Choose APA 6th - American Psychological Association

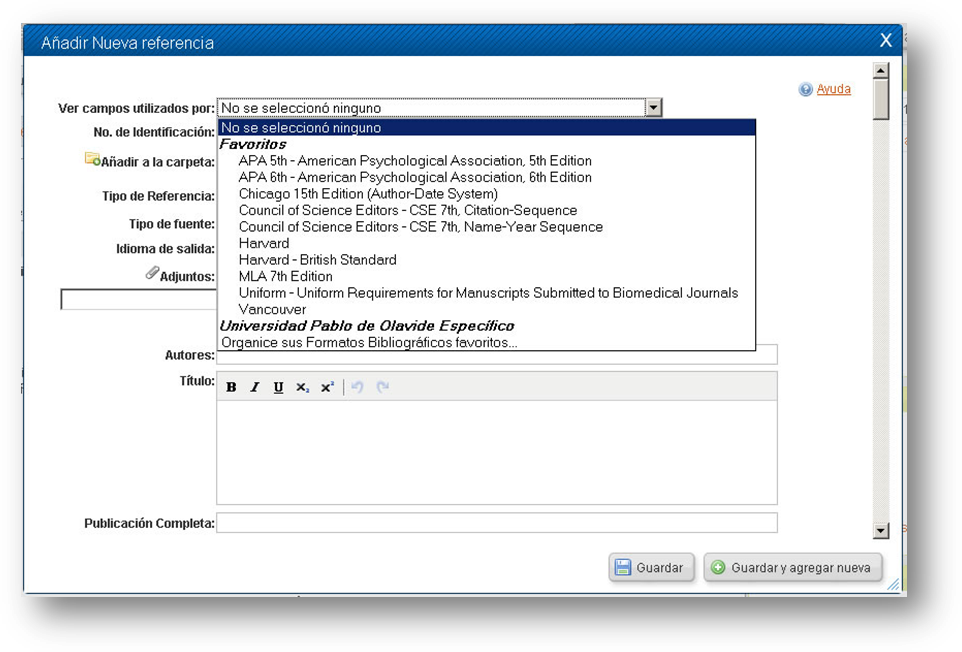click(415, 177)
